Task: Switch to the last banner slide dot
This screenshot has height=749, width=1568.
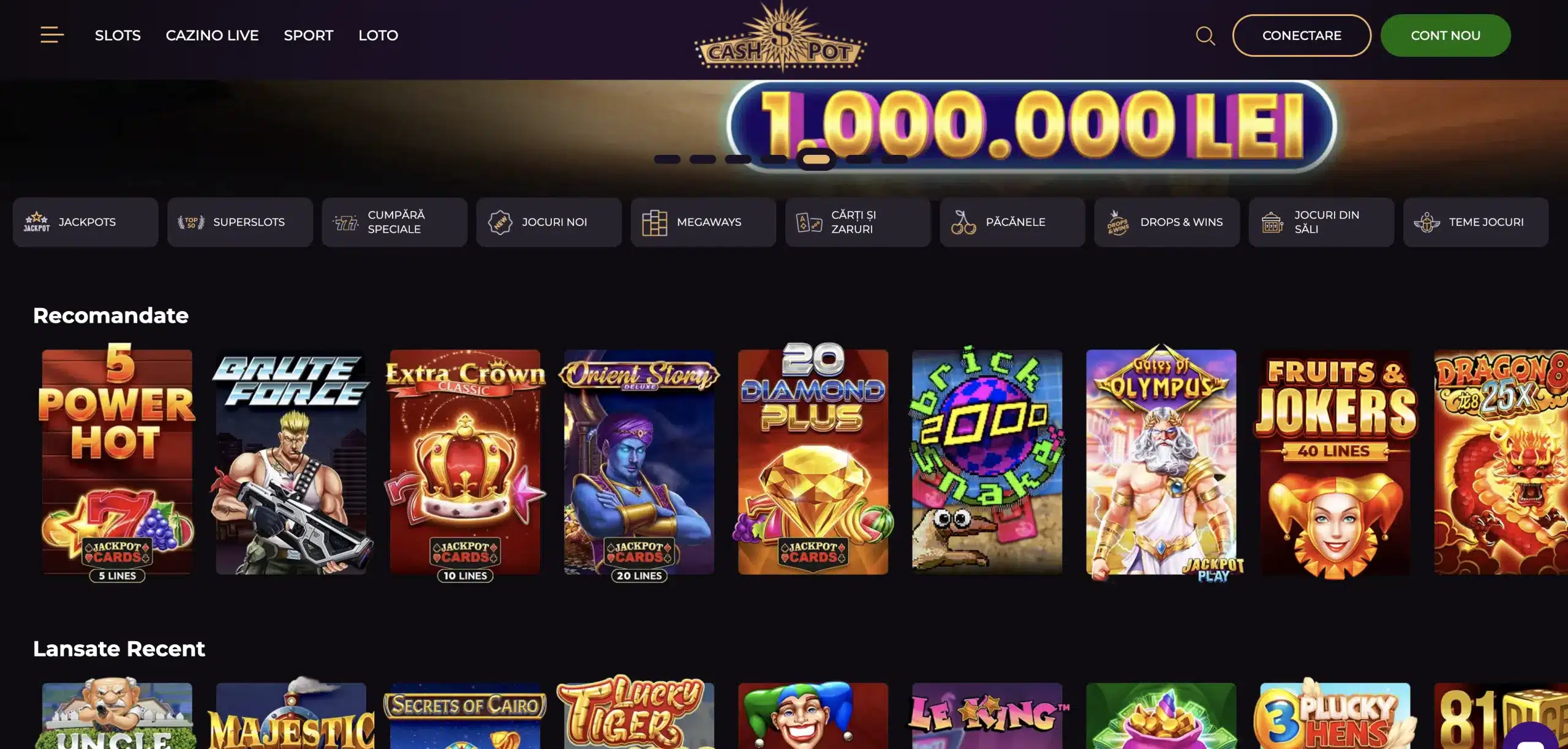Action: click(894, 159)
